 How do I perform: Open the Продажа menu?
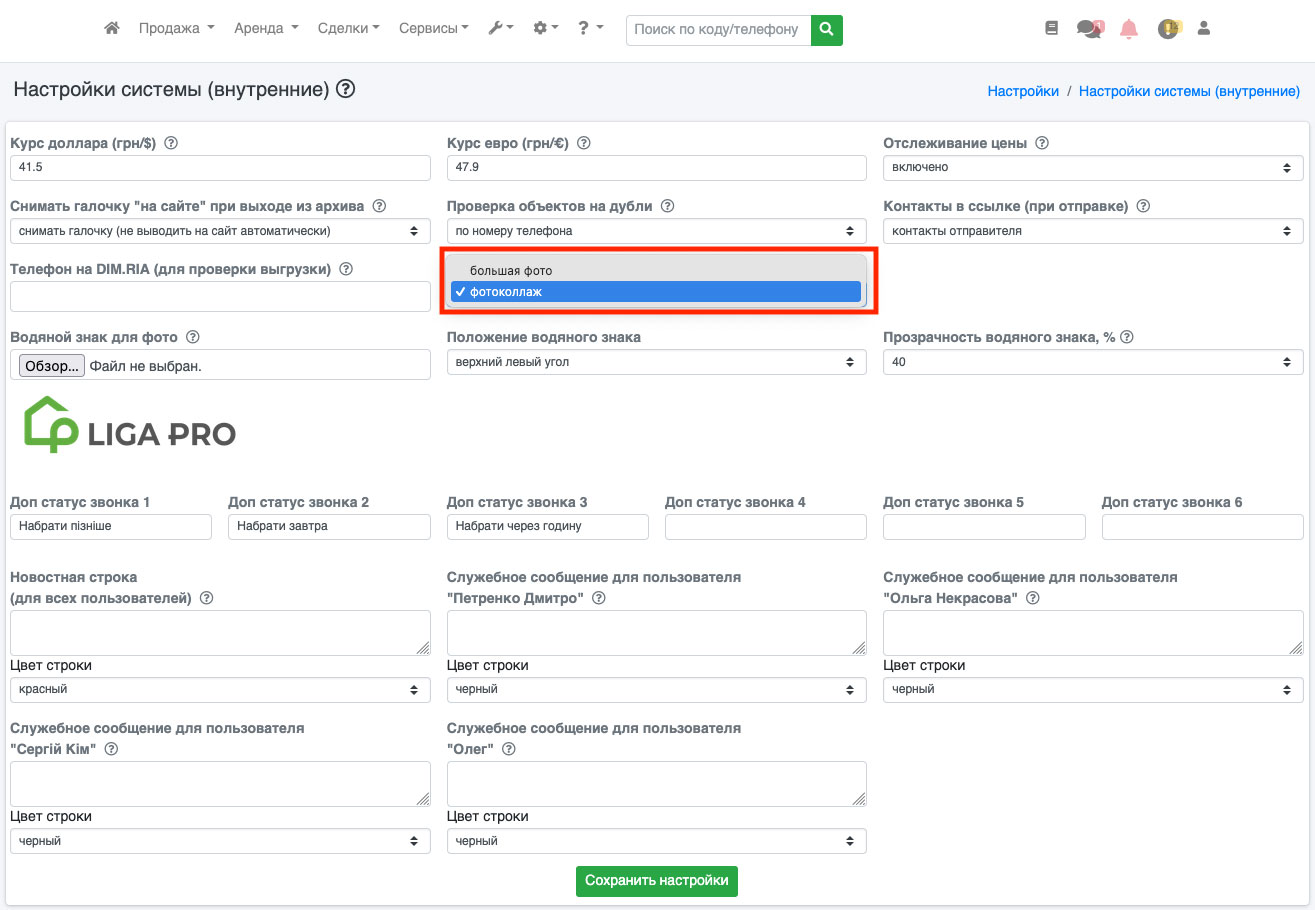tap(176, 29)
